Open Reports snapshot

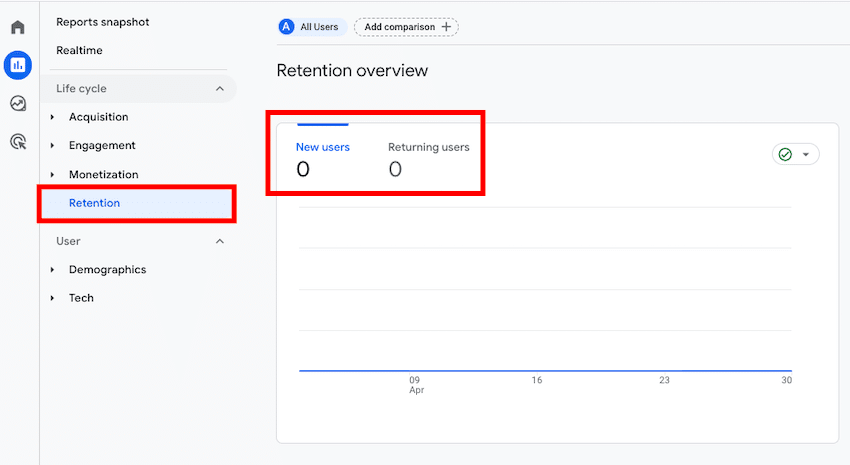[103, 22]
